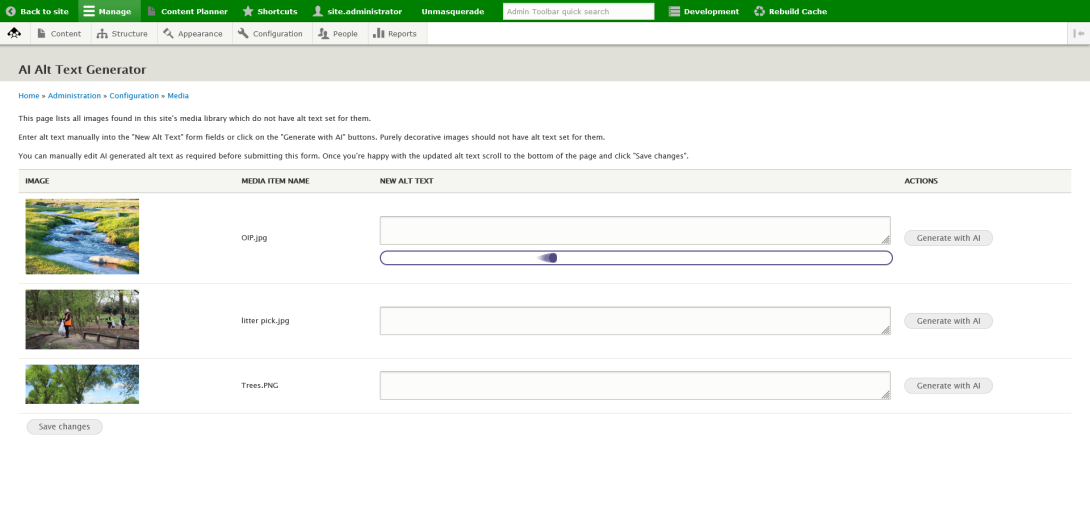Open the Configuration admin menu
The height and width of the screenshot is (522, 1090).
[270, 33]
